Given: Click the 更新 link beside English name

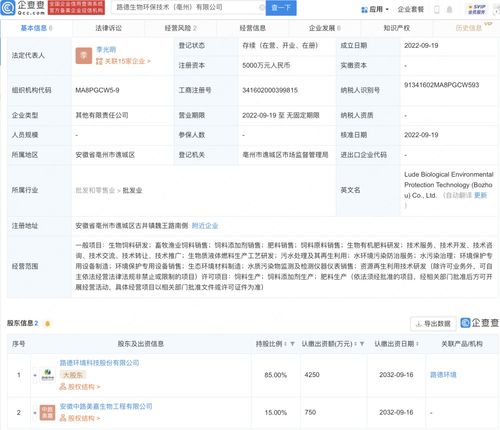Looking at the screenshot, I should pyautogui.click(x=480, y=195).
